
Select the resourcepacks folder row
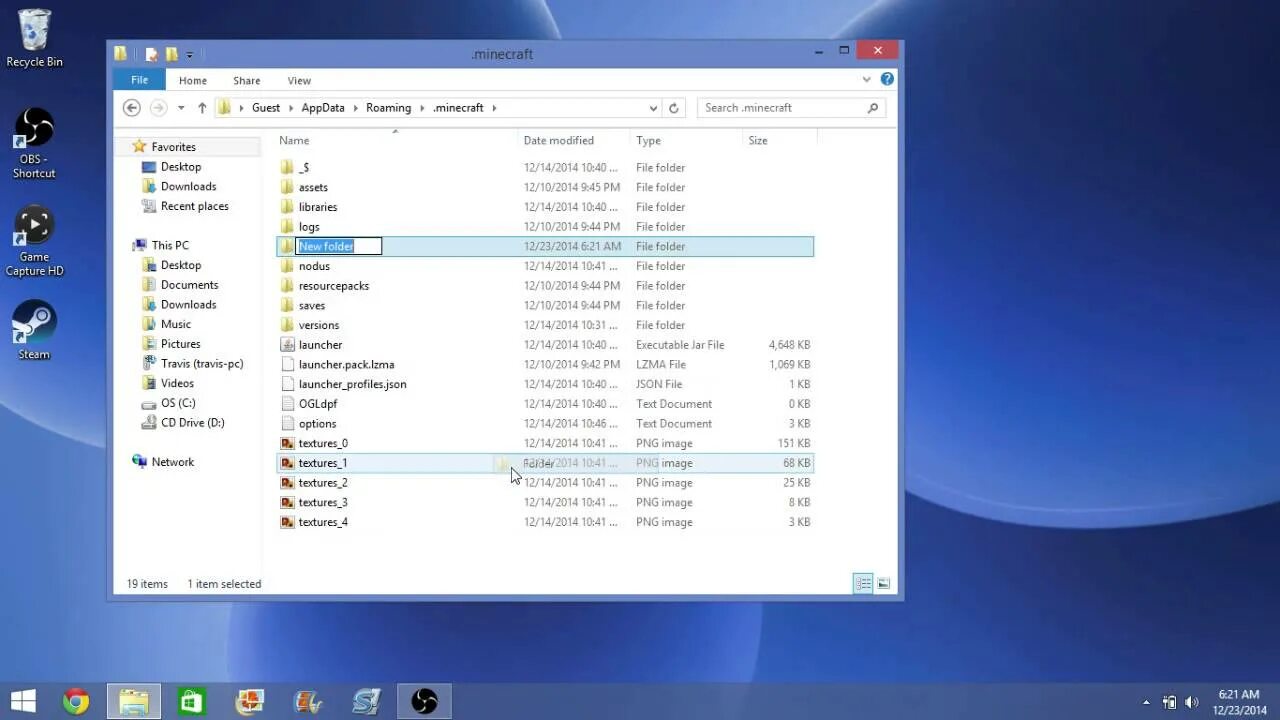[545, 286]
